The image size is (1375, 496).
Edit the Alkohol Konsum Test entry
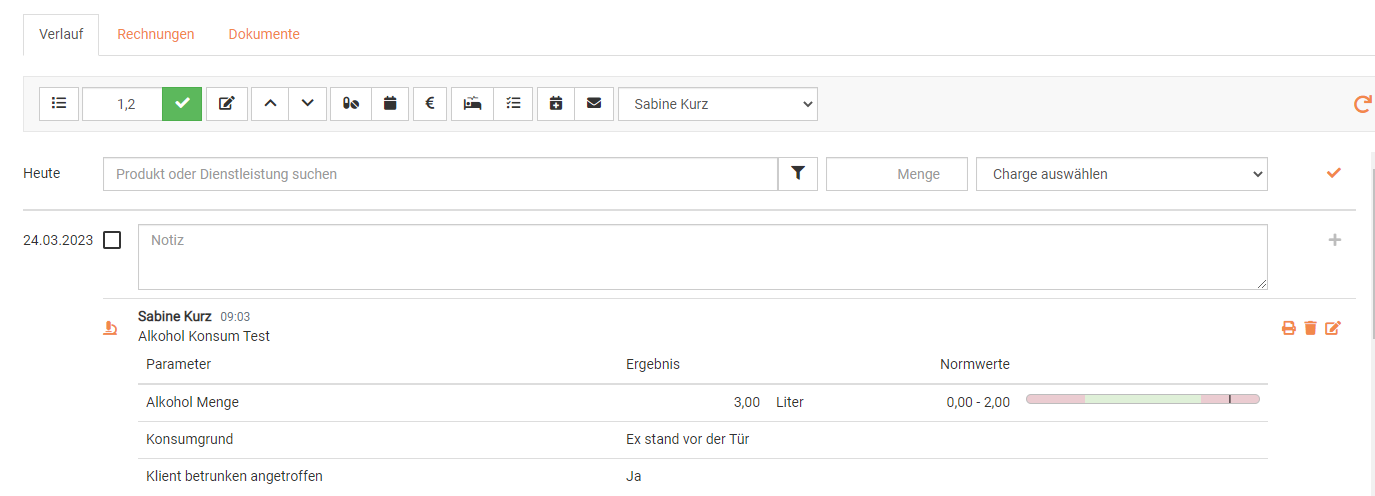[1332, 328]
